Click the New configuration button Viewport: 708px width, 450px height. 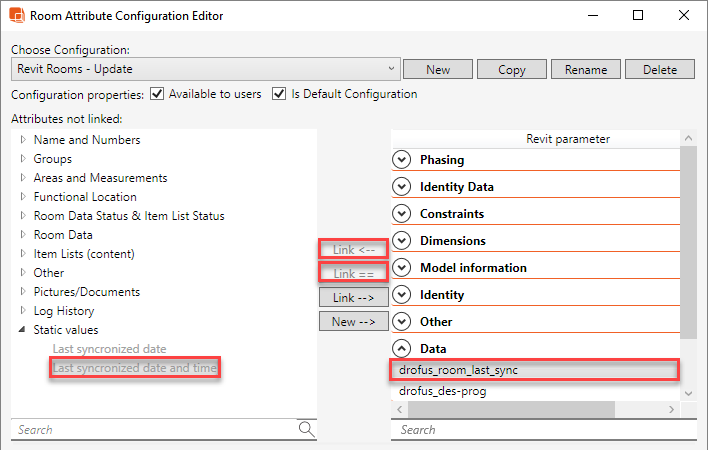437,69
